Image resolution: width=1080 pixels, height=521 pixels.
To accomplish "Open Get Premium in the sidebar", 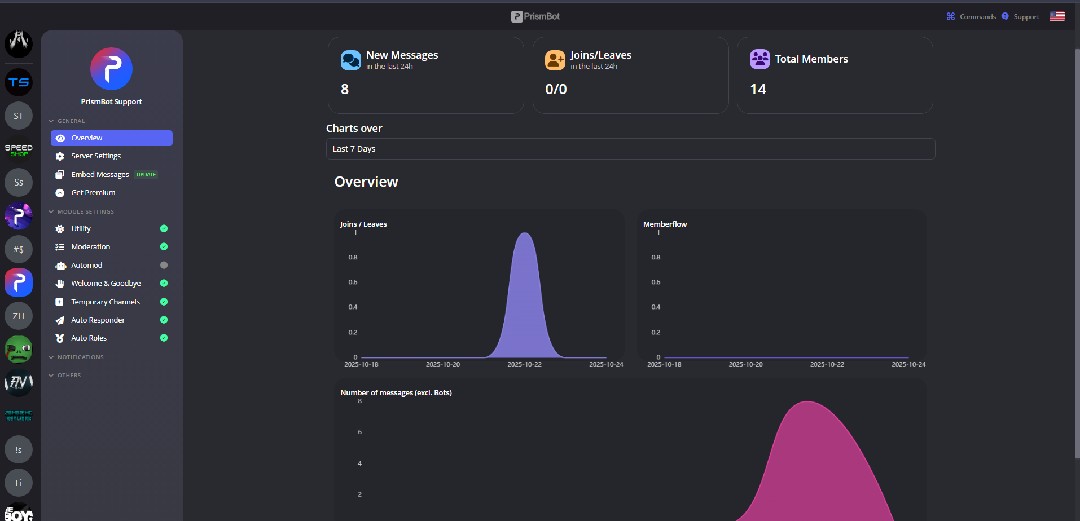I will coord(93,193).
